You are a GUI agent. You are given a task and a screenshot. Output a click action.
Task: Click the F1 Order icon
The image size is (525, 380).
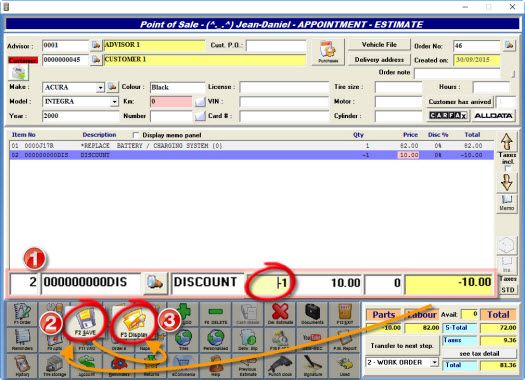click(22, 314)
